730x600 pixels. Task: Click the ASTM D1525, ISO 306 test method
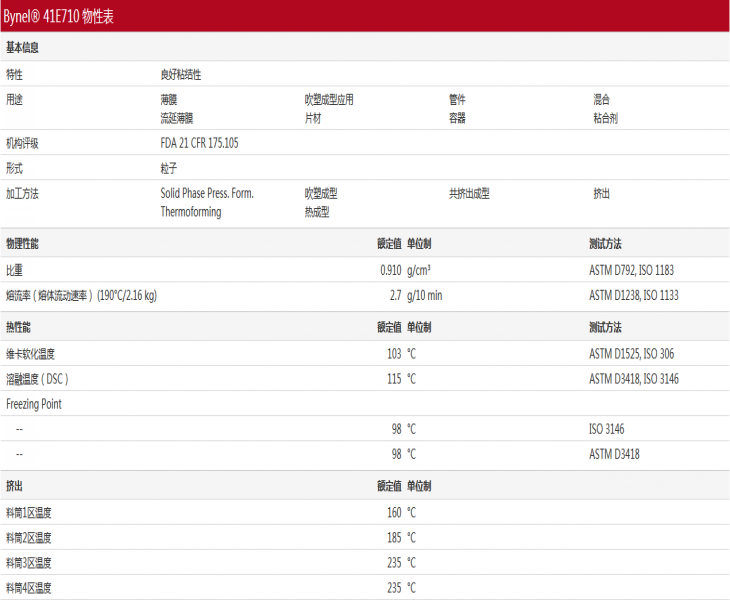click(632, 354)
